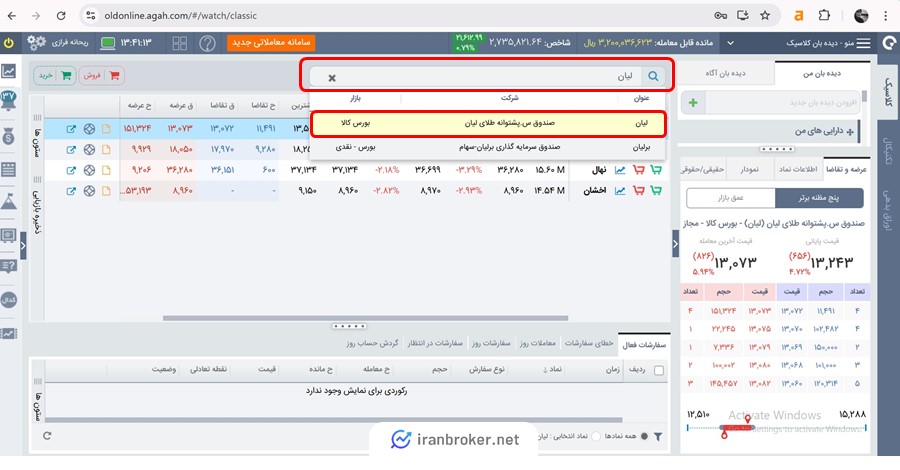The image size is (900, 470).
Task: Open the معاملات روز tab
Action: [x=538, y=343]
